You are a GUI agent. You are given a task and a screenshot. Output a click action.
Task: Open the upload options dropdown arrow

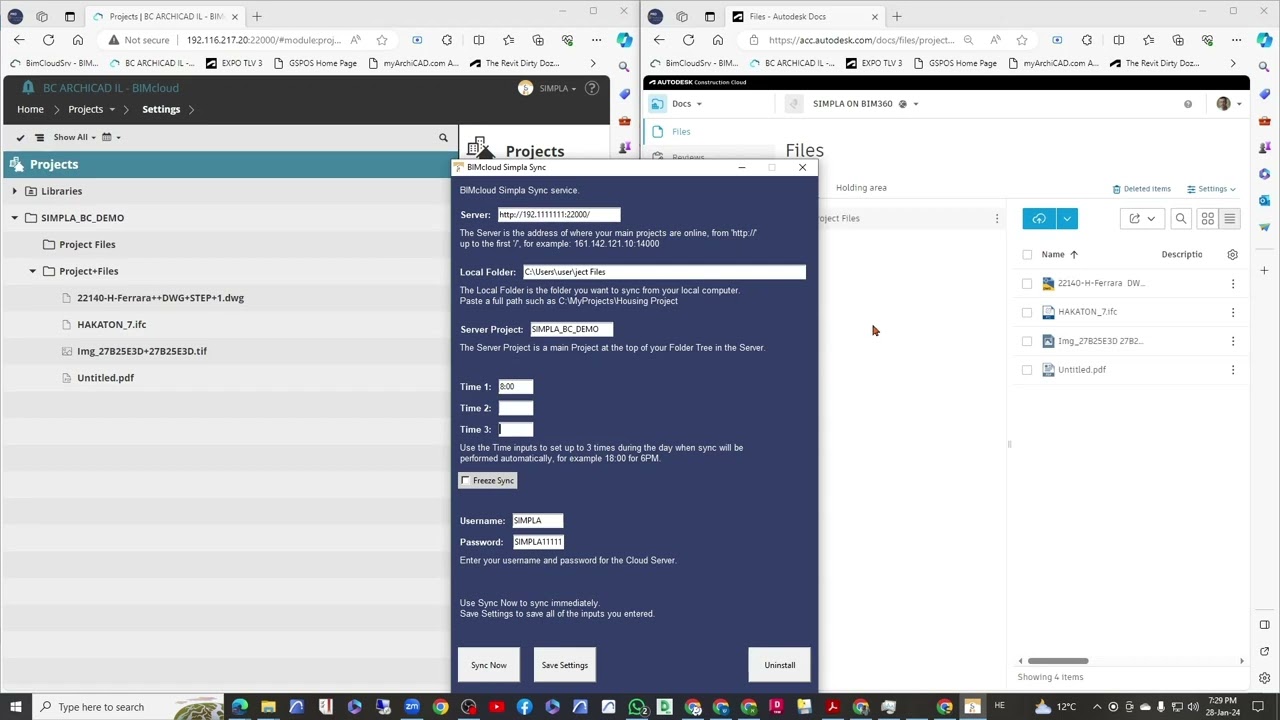[x=1067, y=219]
